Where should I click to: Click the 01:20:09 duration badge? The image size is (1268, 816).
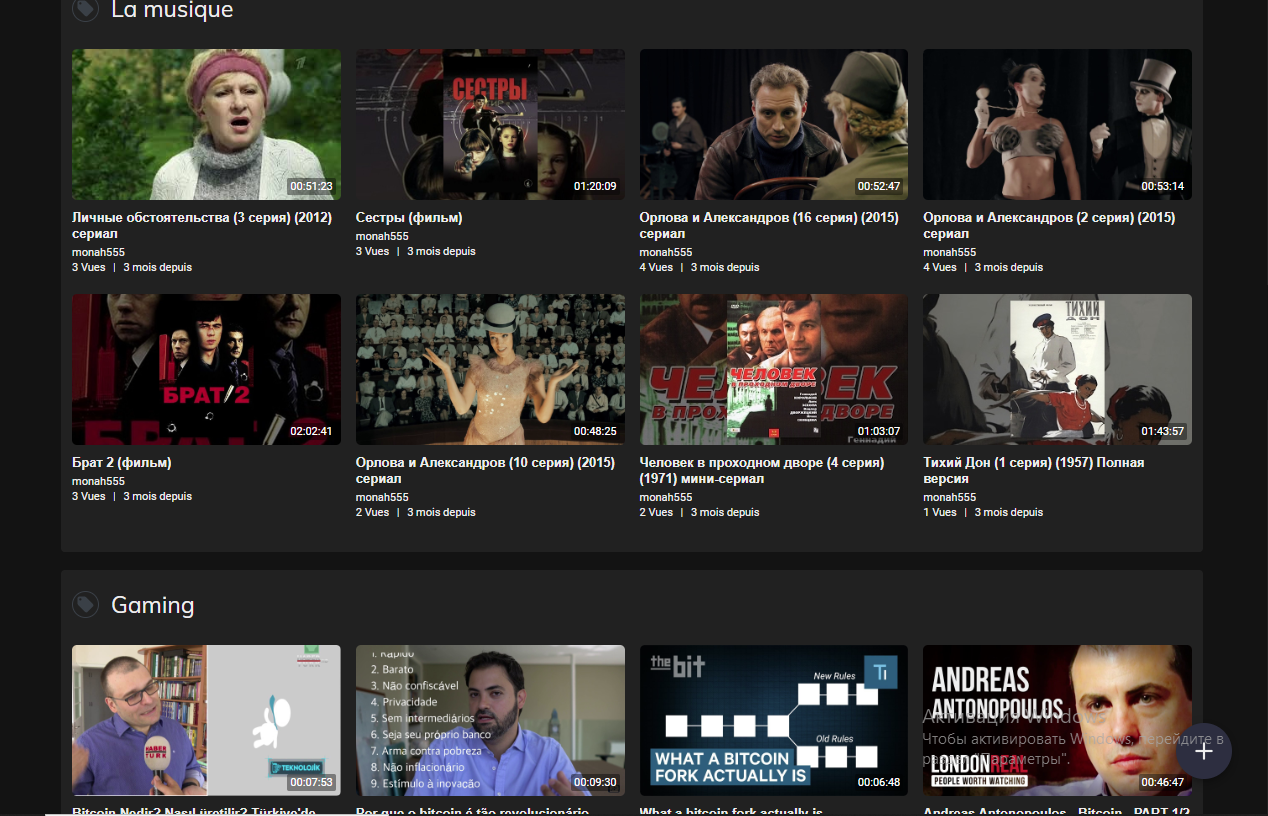tap(595, 186)
